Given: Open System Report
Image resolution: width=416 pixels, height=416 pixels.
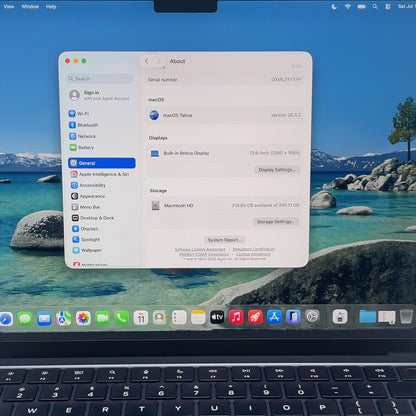Looking at the screenshot, I should [x=224, y=240].
